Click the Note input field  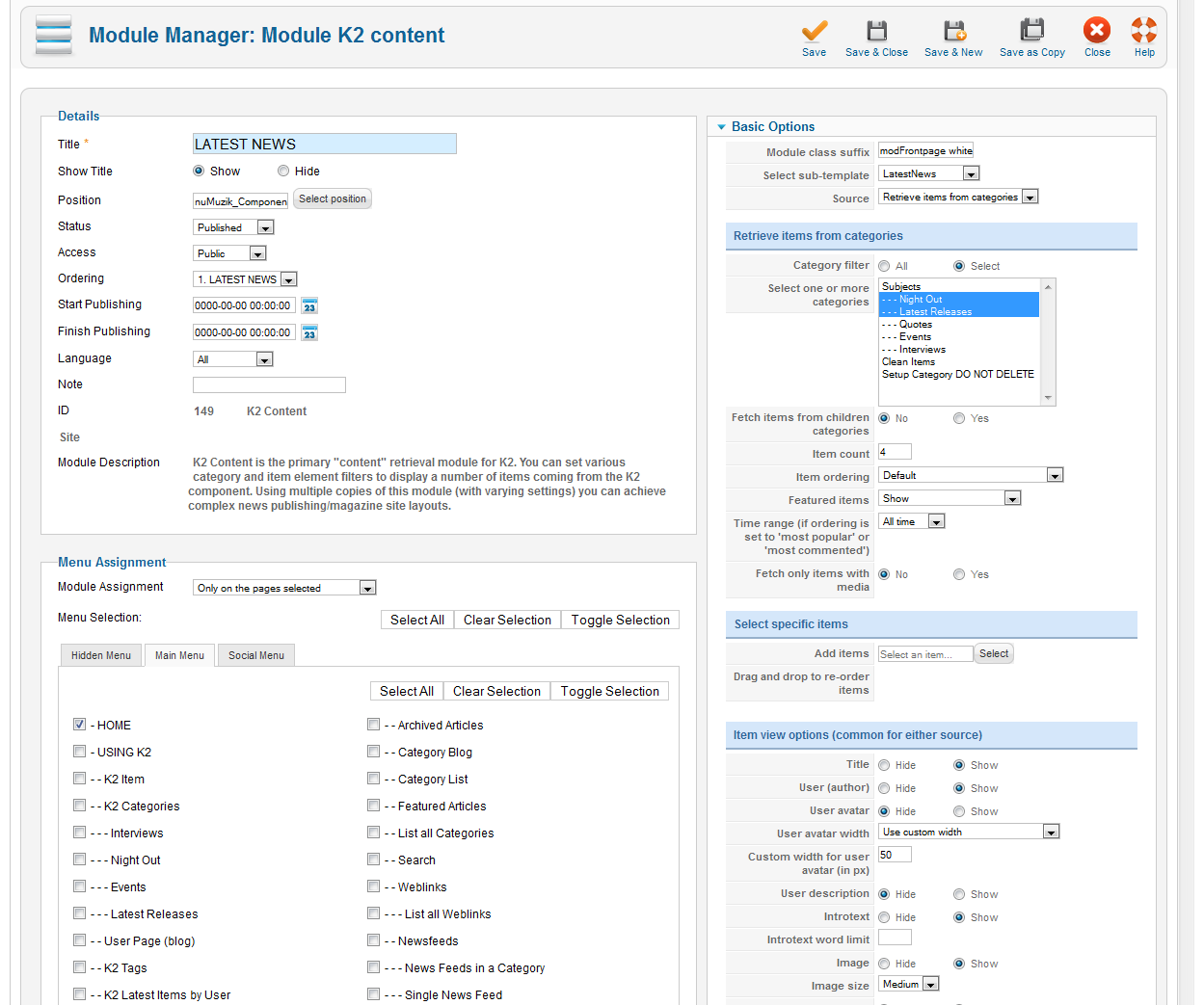[x=269, y=384]
